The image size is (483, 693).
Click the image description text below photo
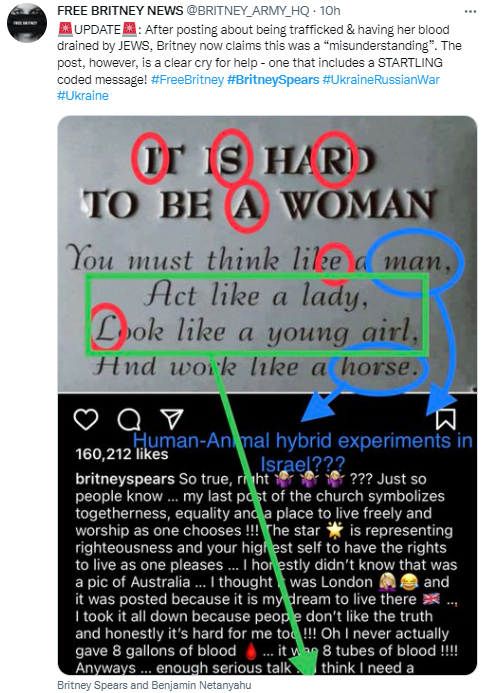click(154, 685)
